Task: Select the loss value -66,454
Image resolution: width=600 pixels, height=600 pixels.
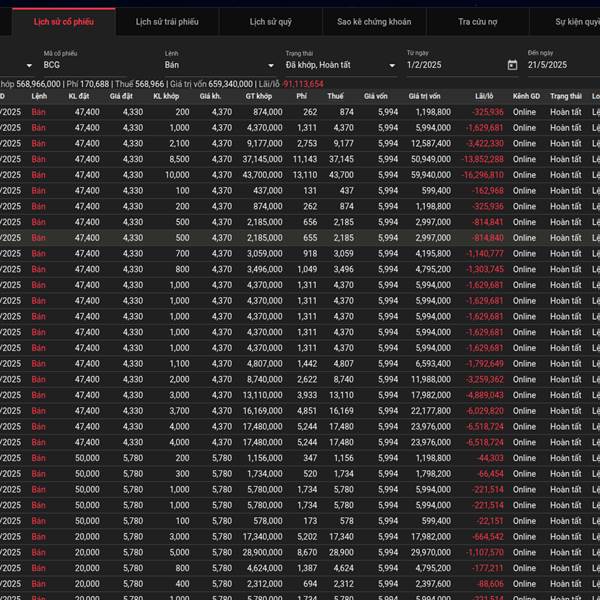Action: click(490, 474)
